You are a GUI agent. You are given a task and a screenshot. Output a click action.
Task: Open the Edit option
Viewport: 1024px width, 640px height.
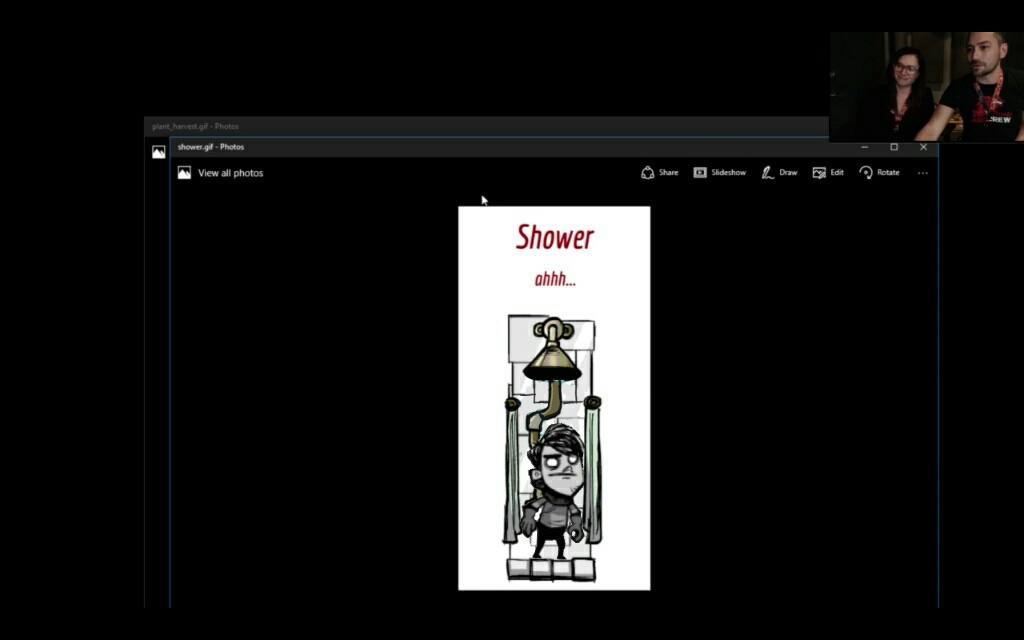tap(828, 172)
